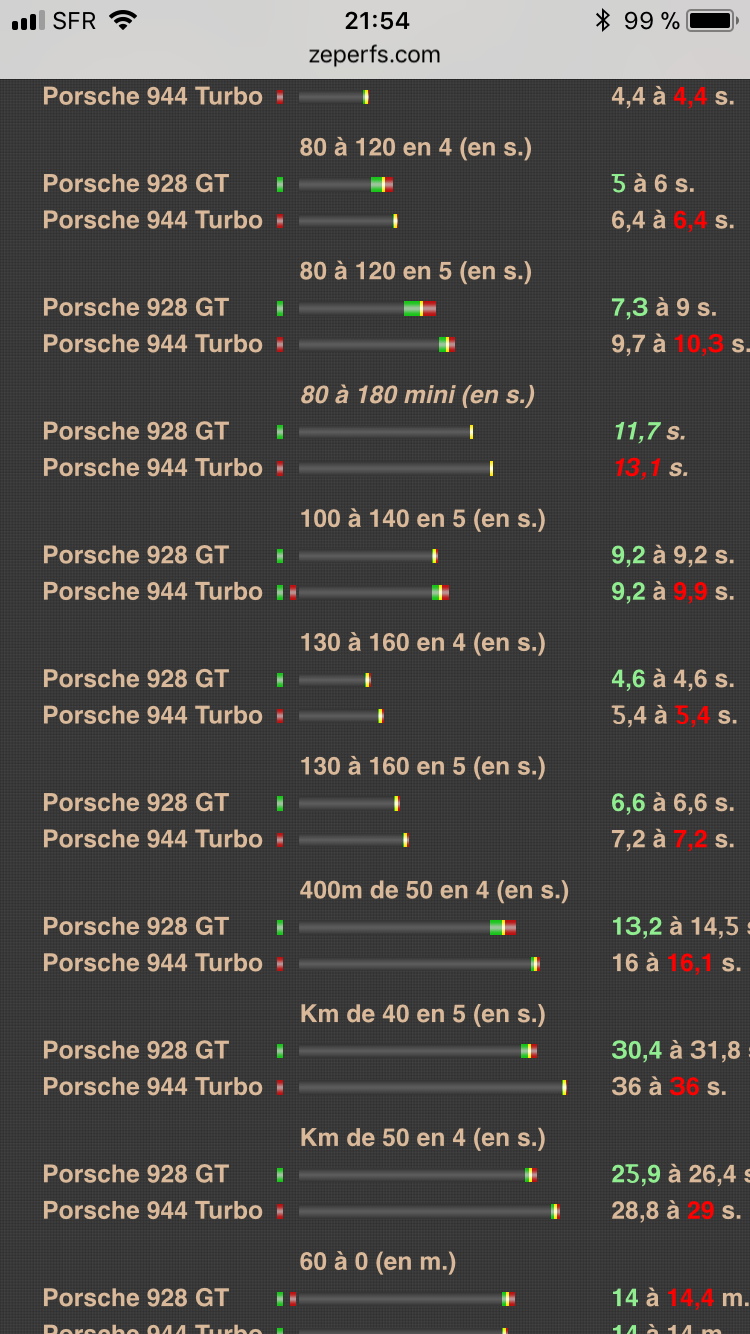Tap the '7,3 à 9 s.' value
This screenshot has height=1334, width=750.
coord(665,309)
